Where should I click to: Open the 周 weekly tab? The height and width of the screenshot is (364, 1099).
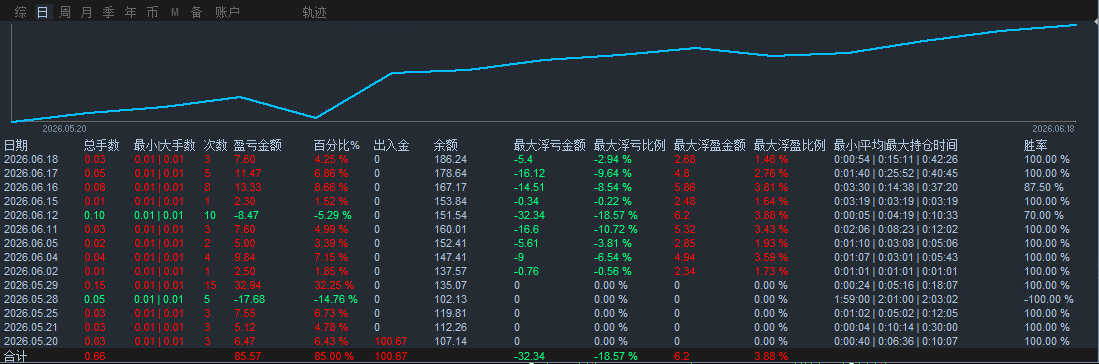tap(64, 12)
